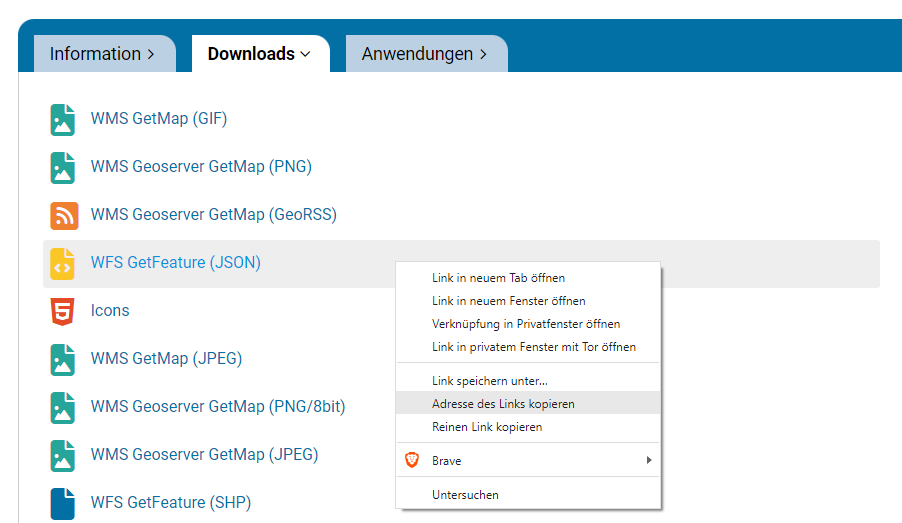
Task: Select 'Untersuchen' from the context menu
Action: 465,495
